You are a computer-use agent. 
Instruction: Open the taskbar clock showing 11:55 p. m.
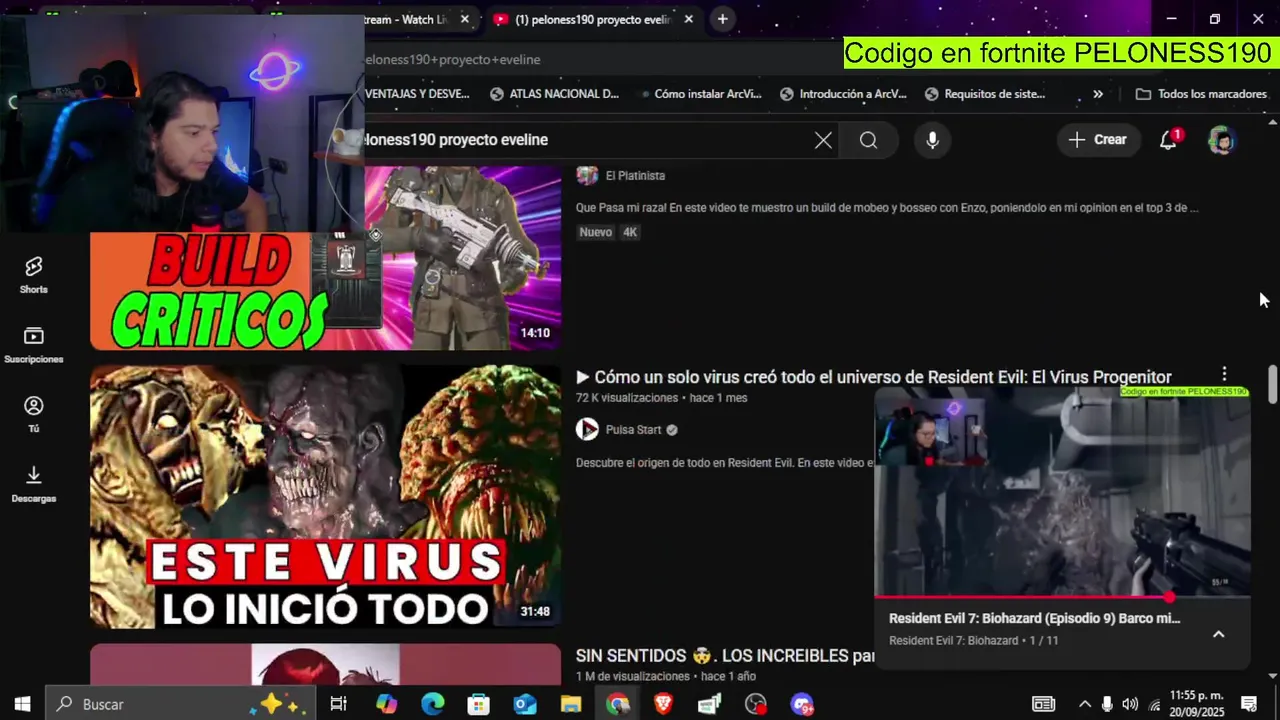[1197, 704]
